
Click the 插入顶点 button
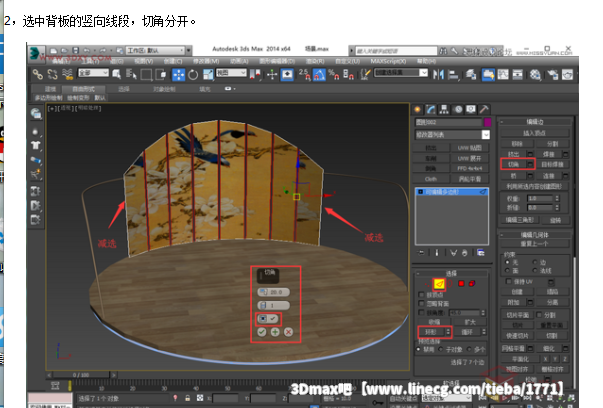(535, 133)
